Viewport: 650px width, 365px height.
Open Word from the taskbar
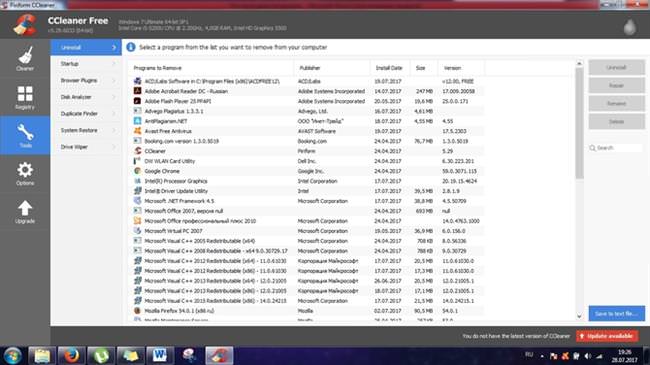160,355
